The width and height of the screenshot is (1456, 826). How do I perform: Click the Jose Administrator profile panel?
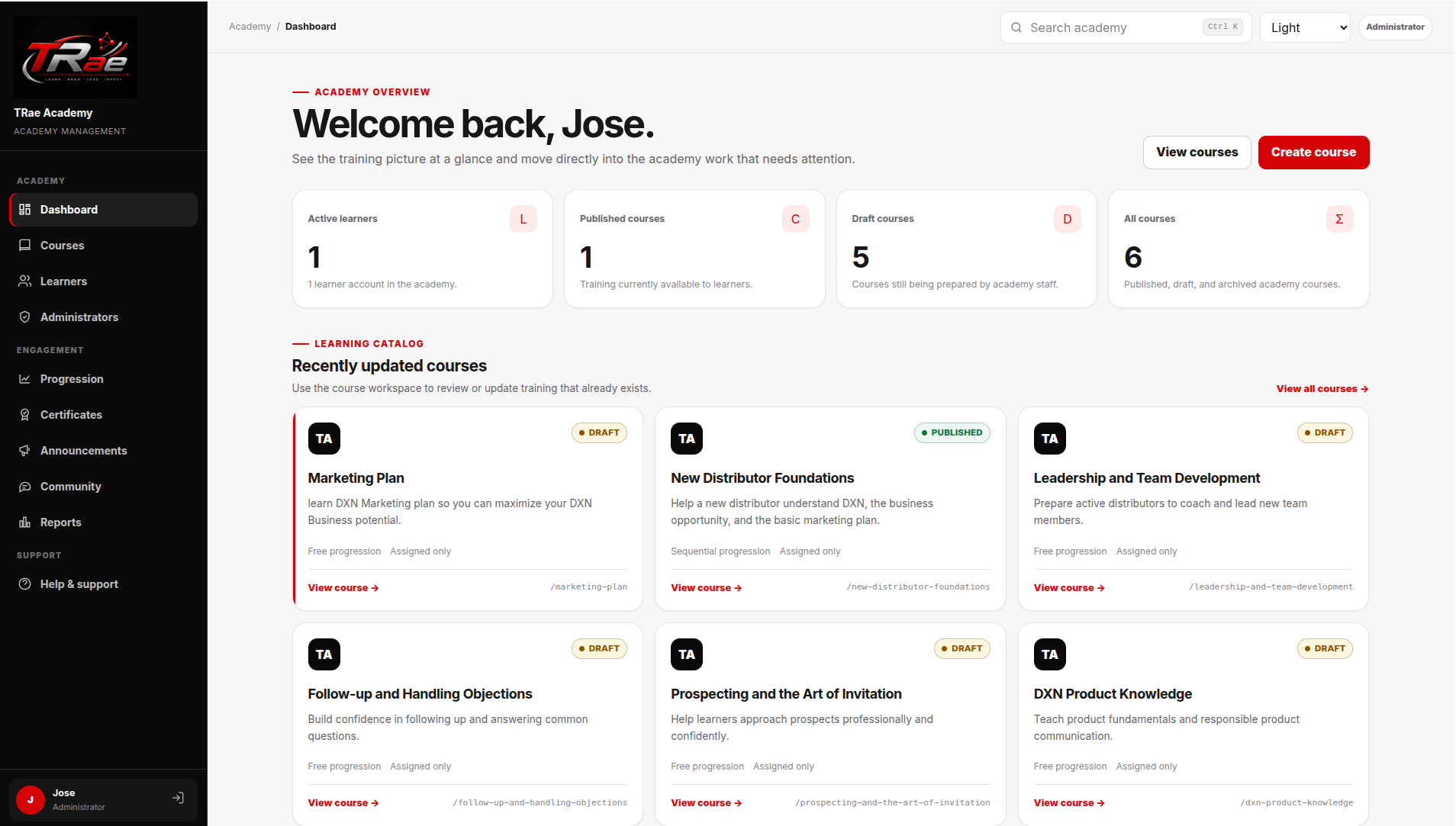click(x=104, y=800)
